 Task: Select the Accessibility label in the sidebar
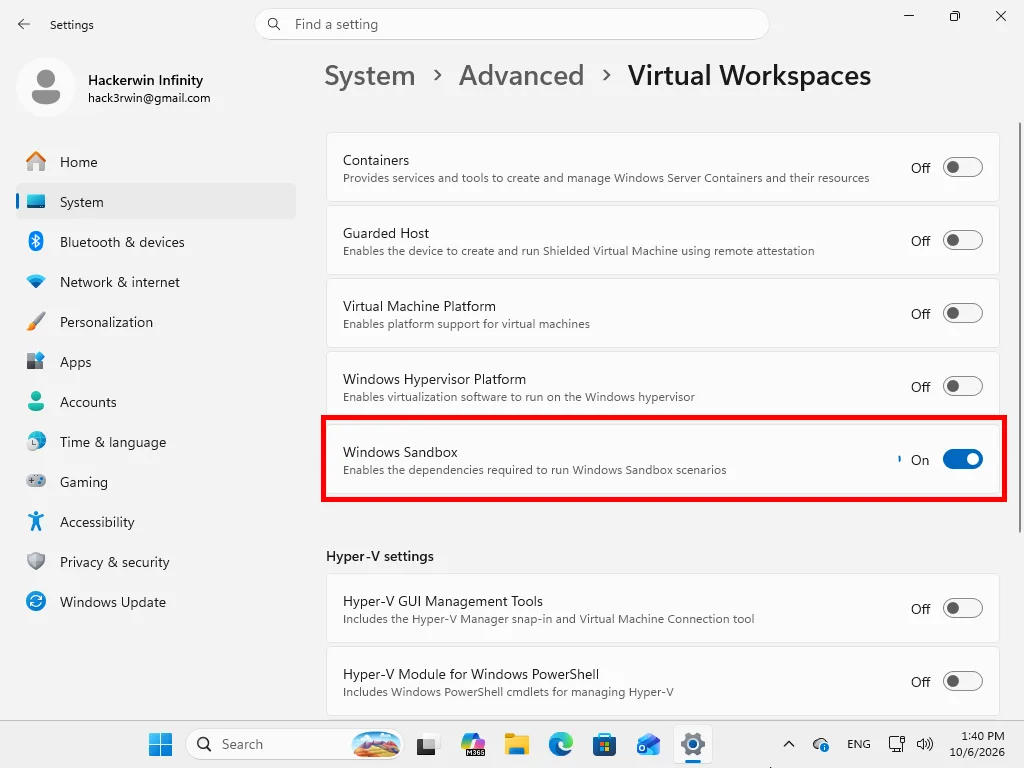(x=97, y=522)
